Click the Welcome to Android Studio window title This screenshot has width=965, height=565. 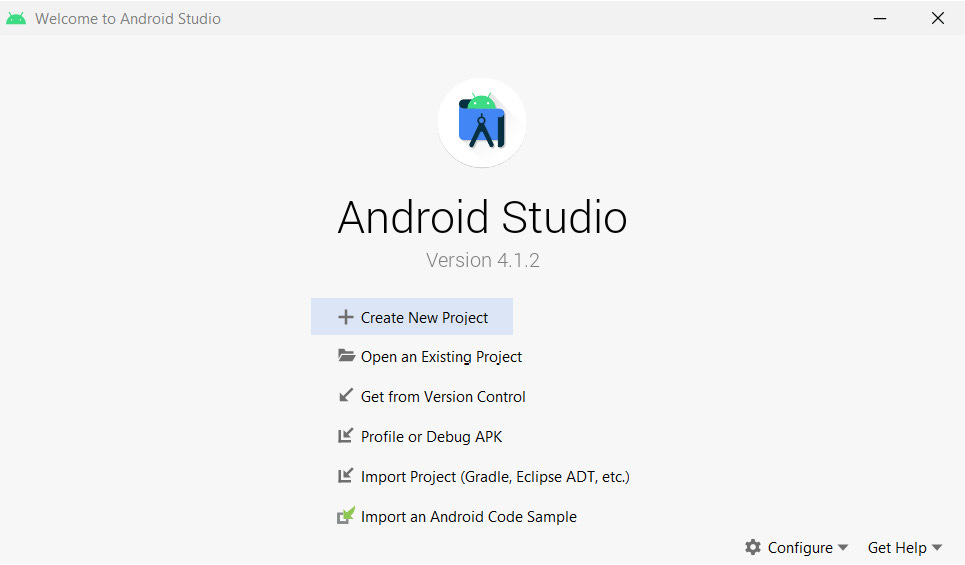click(127, 18)
